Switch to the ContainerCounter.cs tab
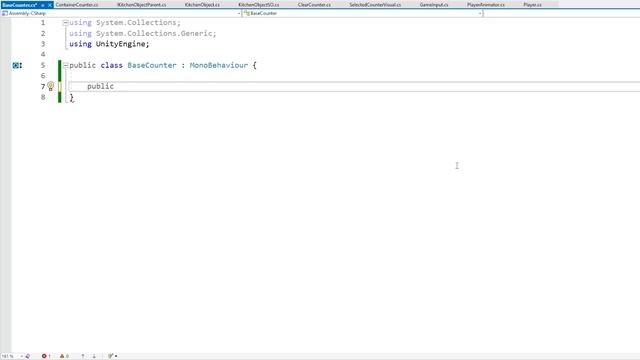Viewport: 640px width, 360px height. 77,5
